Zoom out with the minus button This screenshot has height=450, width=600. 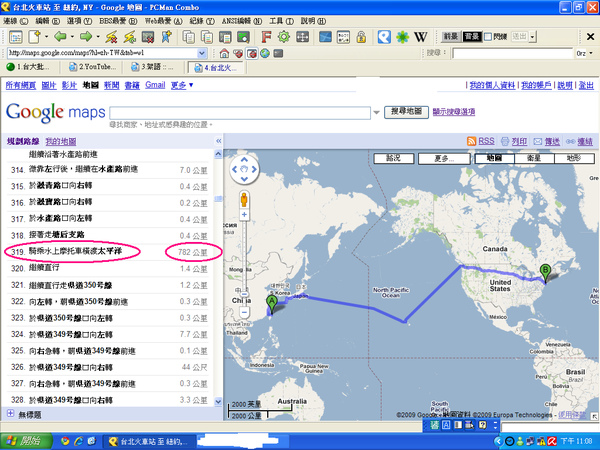[244, 312]
